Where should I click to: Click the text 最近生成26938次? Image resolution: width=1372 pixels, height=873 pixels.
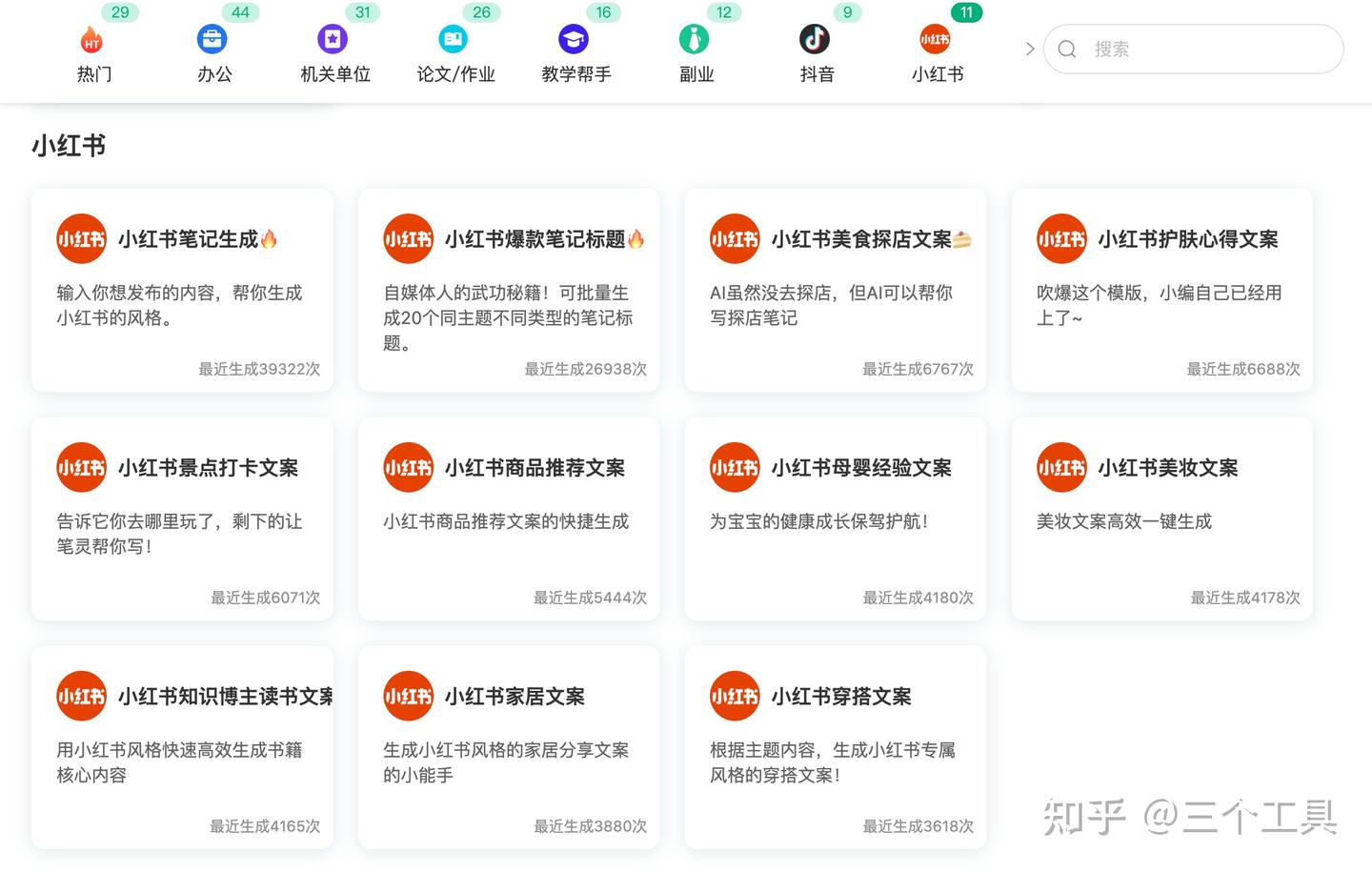coord(586,369)
